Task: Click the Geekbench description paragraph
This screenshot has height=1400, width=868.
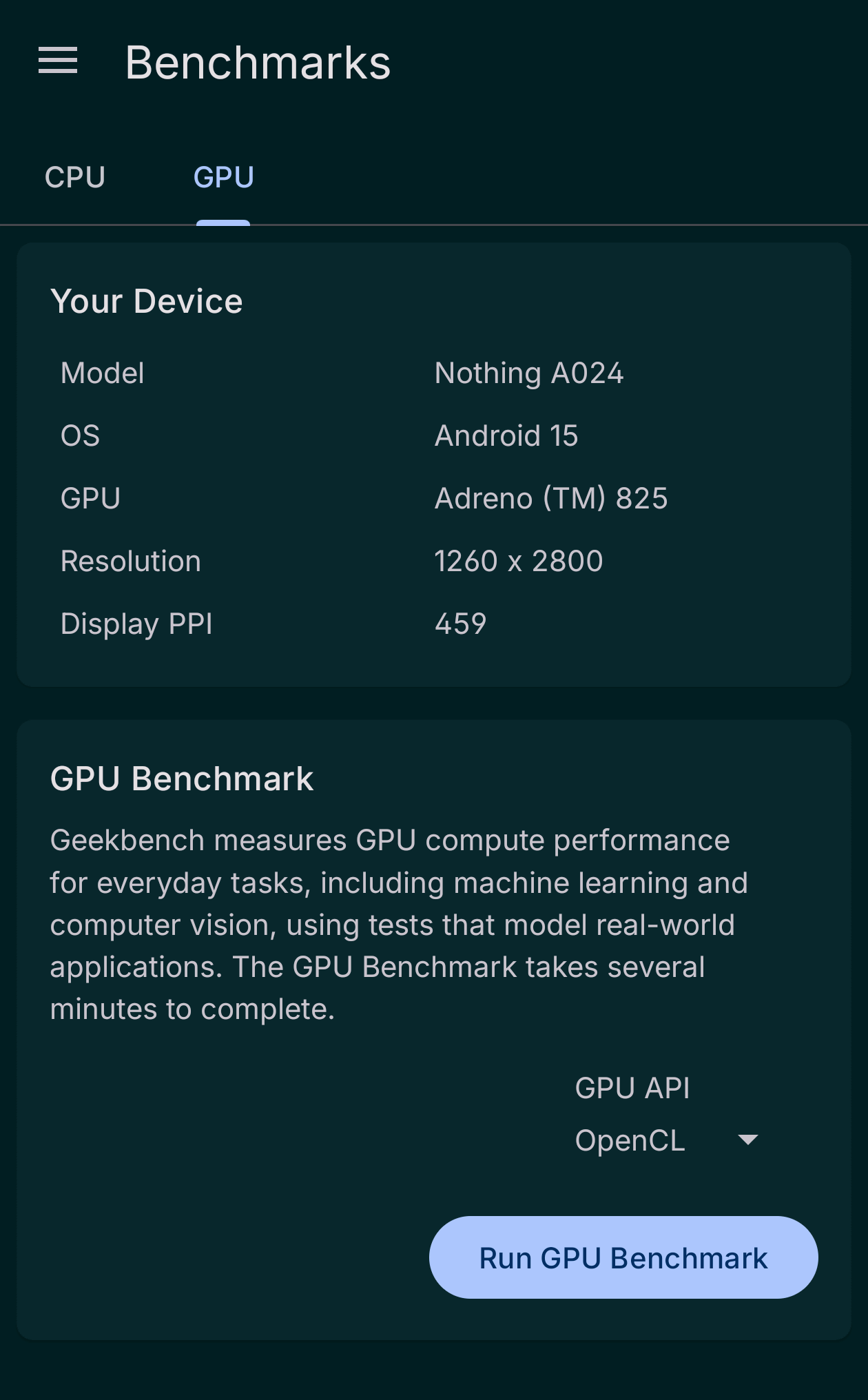Action: pyautogui.click(x=398, y=925)
